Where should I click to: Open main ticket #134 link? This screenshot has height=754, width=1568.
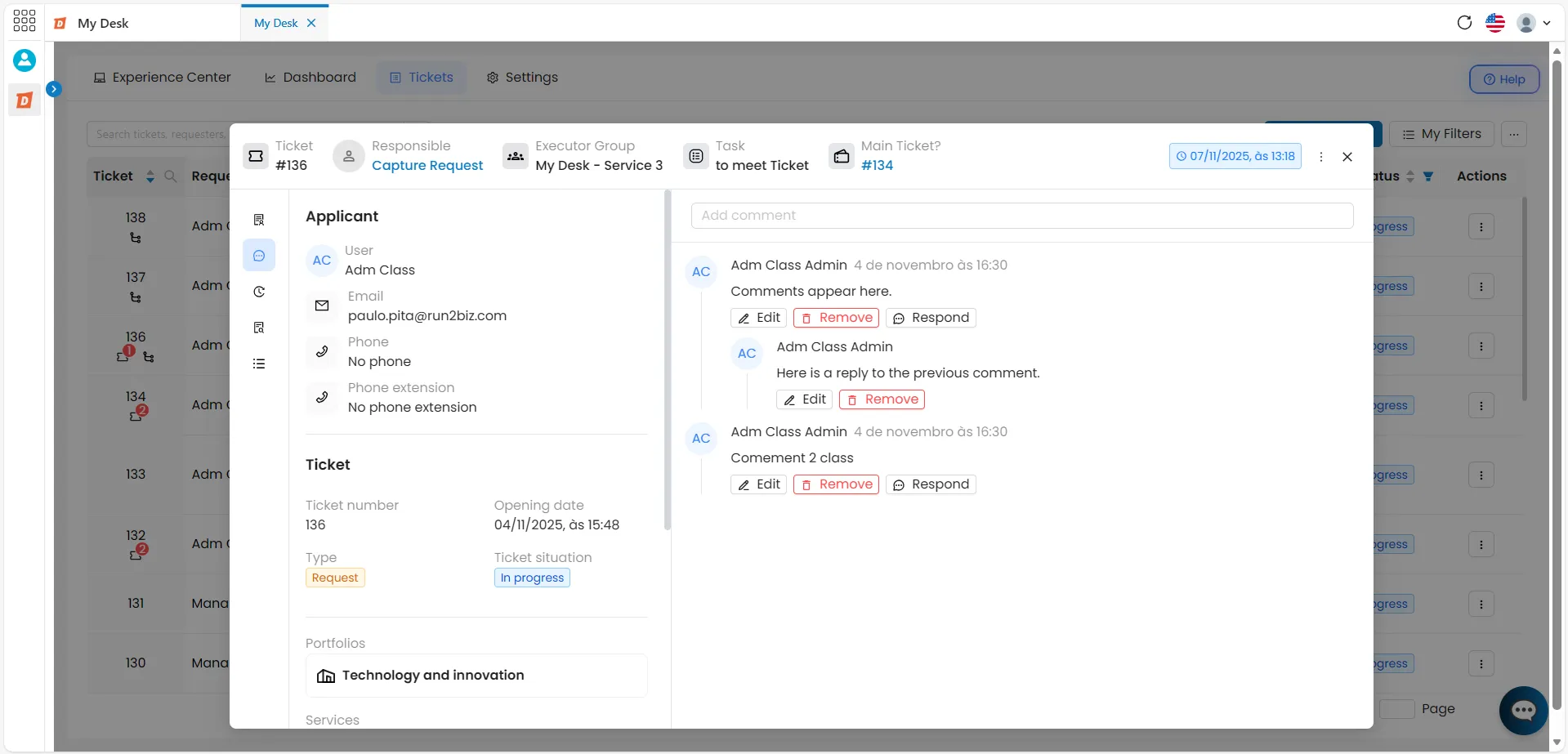click(877, 165)
